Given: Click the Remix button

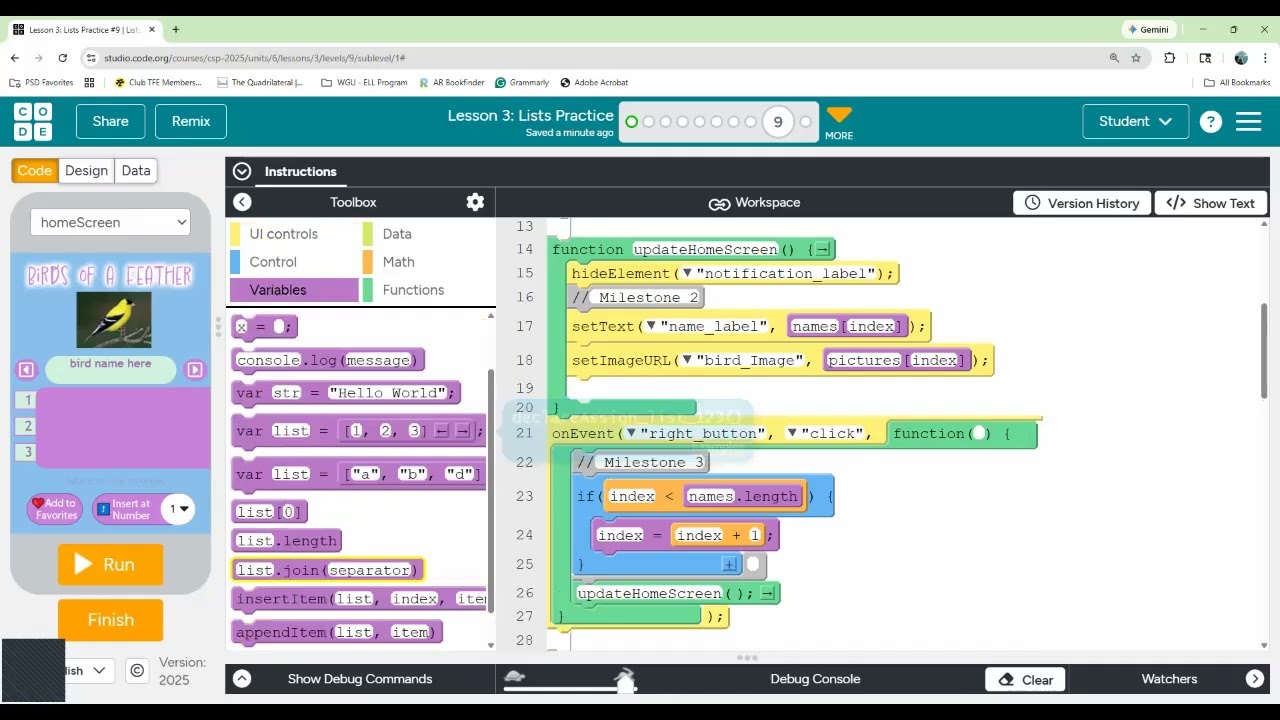Looking at the screenshot, I should click(x=191, y=121).
